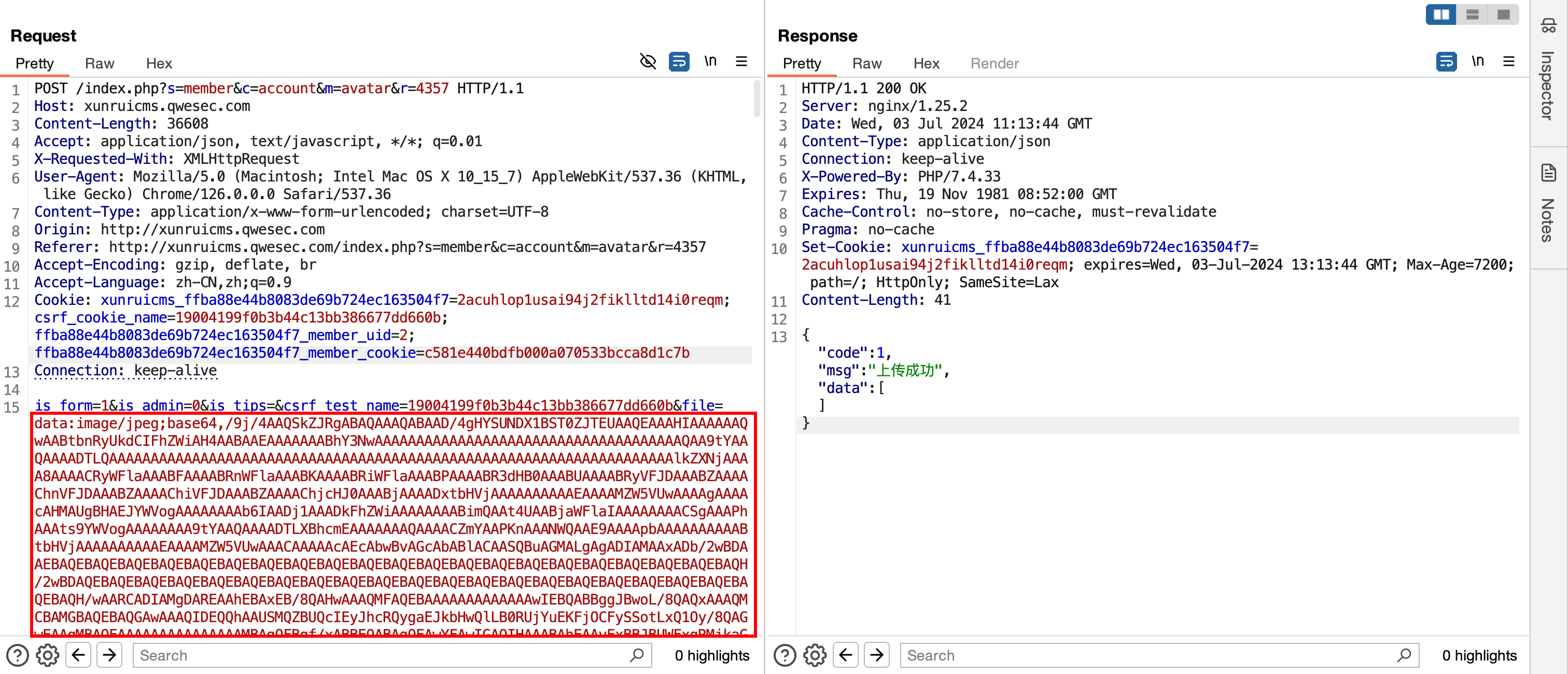This screenshot has height=674, width=1568.
Task: Open search settings gear below Request panel
Action: point(48,655)
